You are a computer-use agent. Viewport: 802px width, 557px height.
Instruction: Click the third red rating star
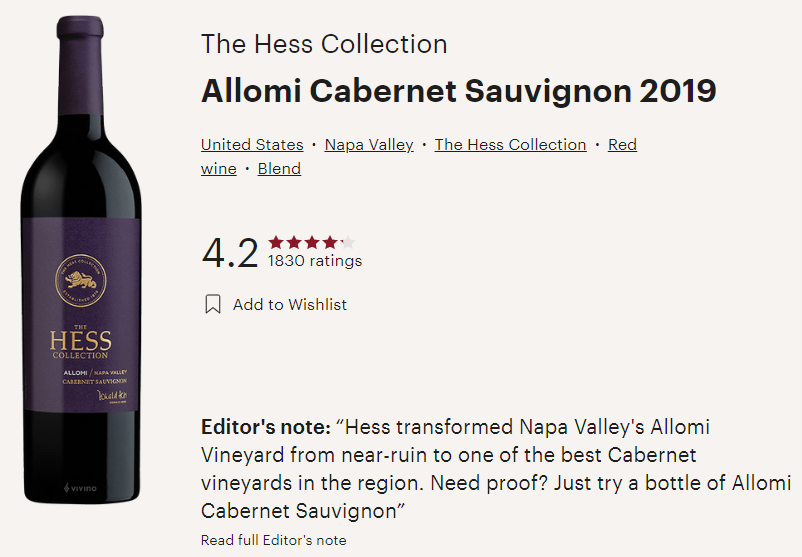pos(312,242)
